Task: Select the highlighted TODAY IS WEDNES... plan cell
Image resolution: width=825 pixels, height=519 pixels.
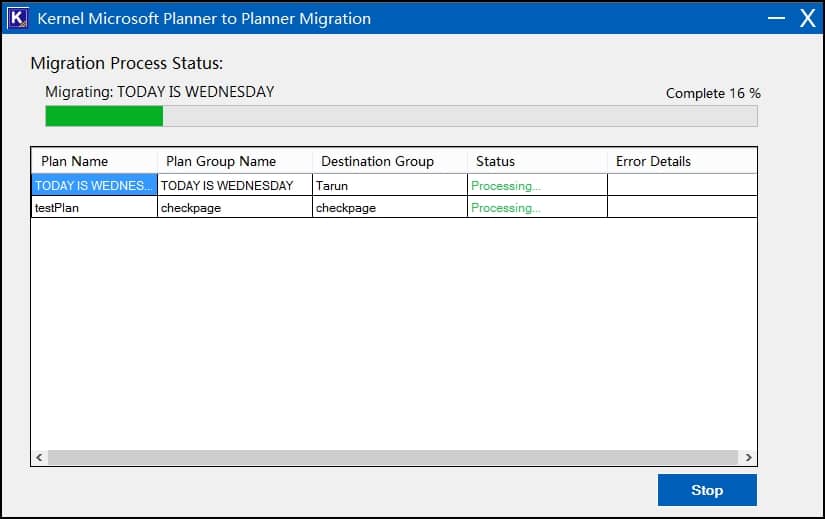Action: [x=94, y=185]
